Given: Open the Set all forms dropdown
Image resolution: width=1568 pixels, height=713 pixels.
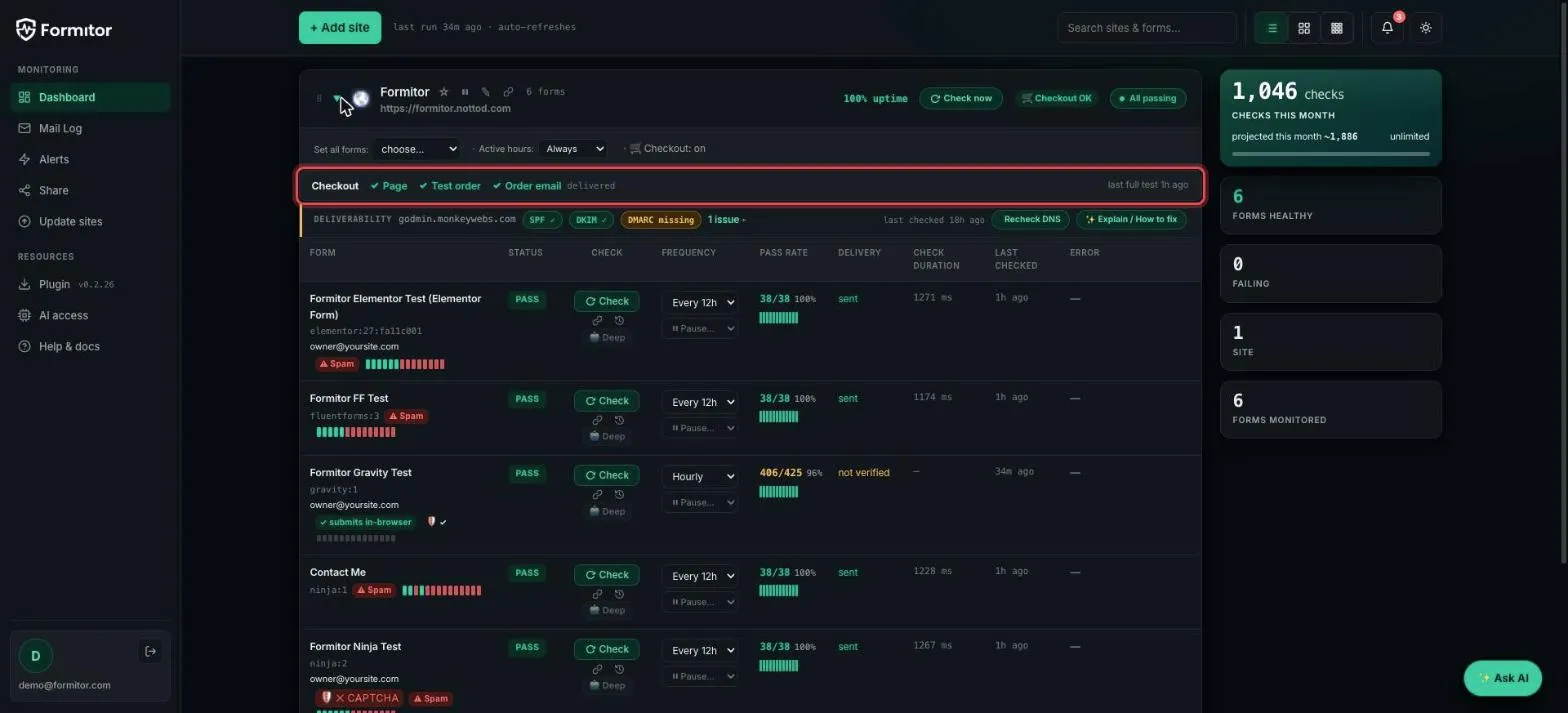Looking at the screenshot, I should point(417,149).
